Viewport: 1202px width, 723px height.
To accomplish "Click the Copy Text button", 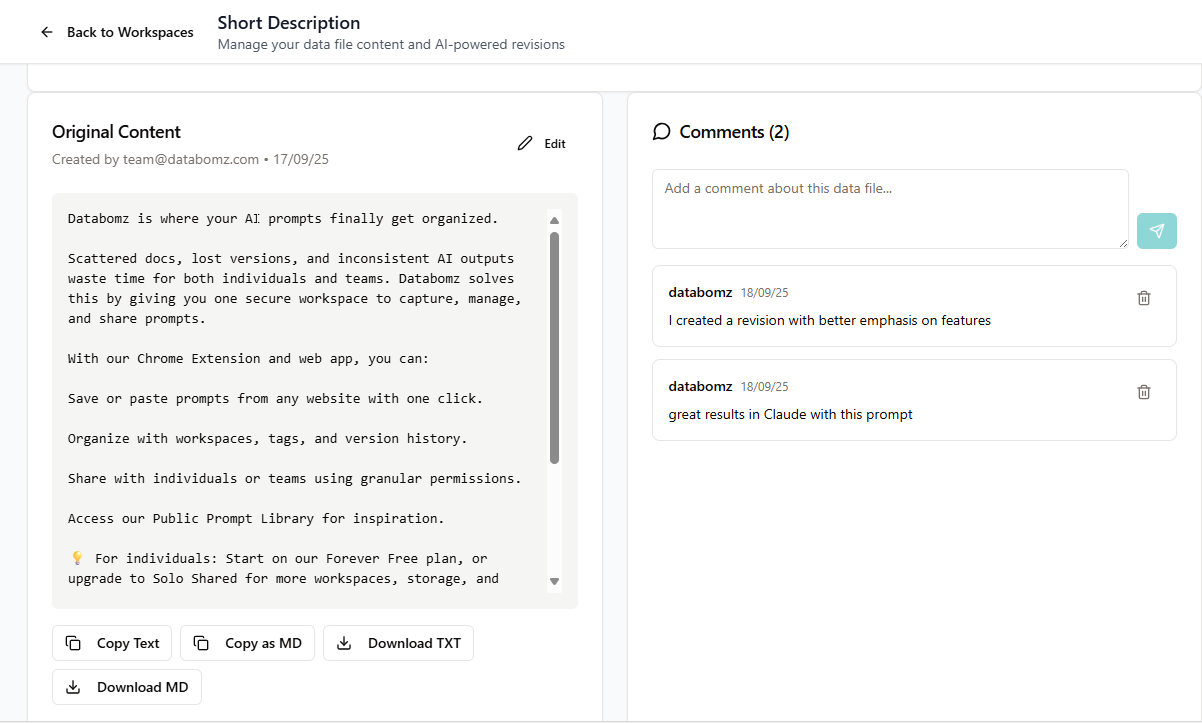I will click(112, 643).
